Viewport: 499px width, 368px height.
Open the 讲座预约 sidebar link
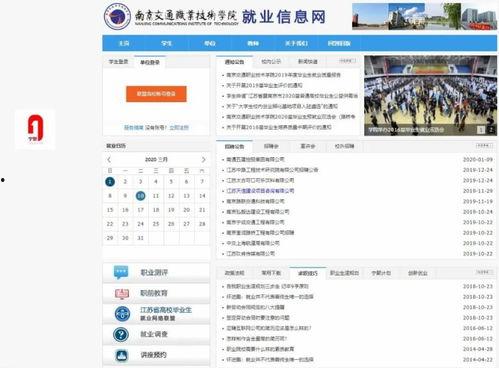(x=153, y=355)
